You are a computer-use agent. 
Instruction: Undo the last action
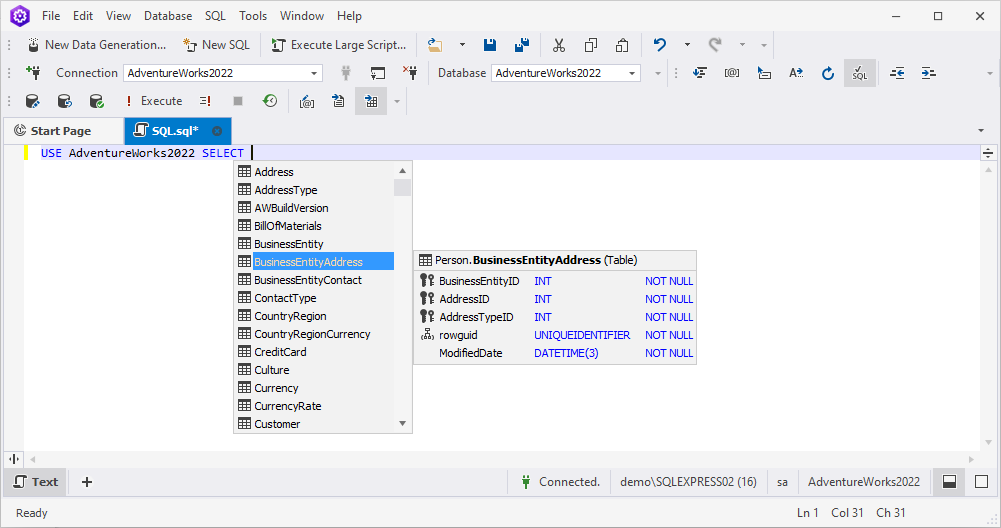[659, 45]
